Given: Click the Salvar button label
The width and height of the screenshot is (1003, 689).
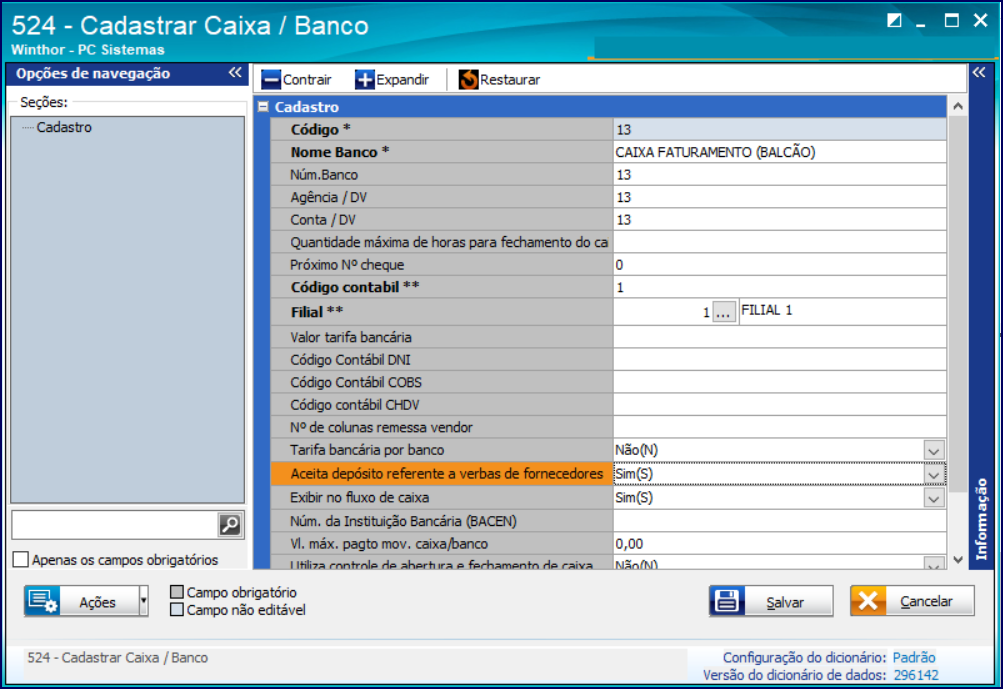Looking at the screenshot, I should (x=785, y=602).
